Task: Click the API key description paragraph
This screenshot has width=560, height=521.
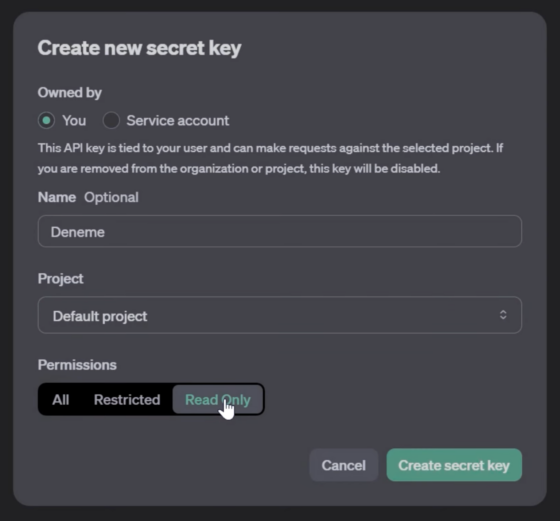Action: coord(270,158)
